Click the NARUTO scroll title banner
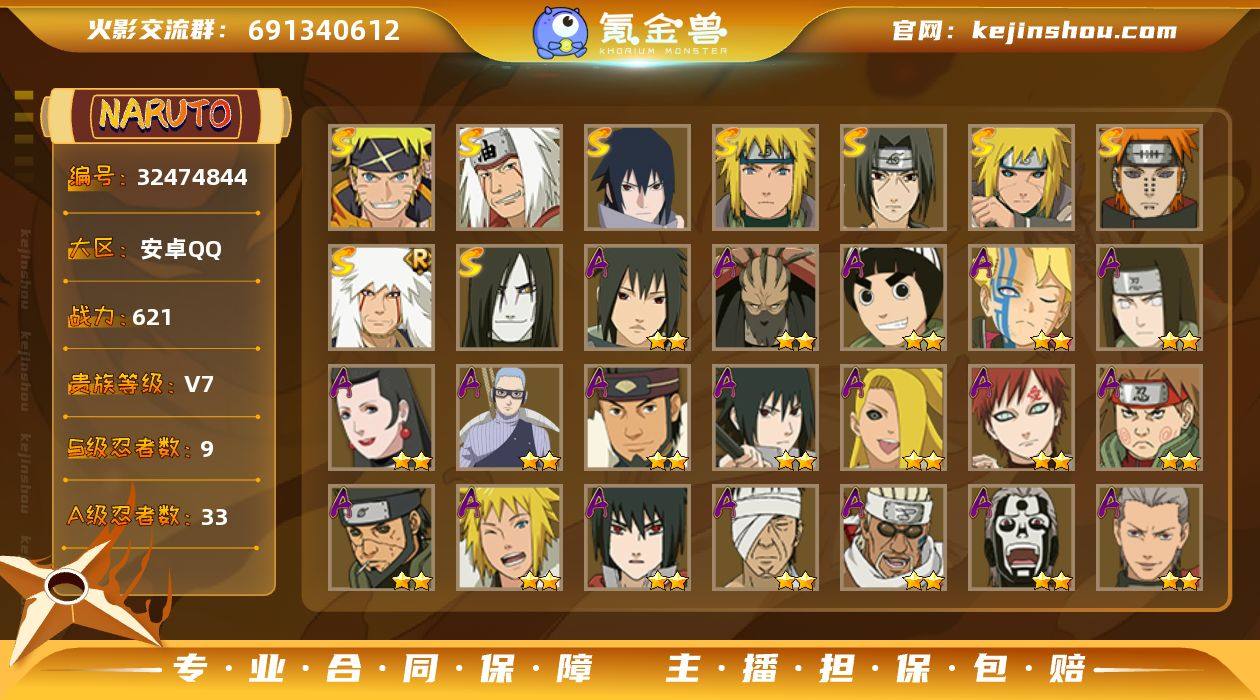 (x=165, y=115)
